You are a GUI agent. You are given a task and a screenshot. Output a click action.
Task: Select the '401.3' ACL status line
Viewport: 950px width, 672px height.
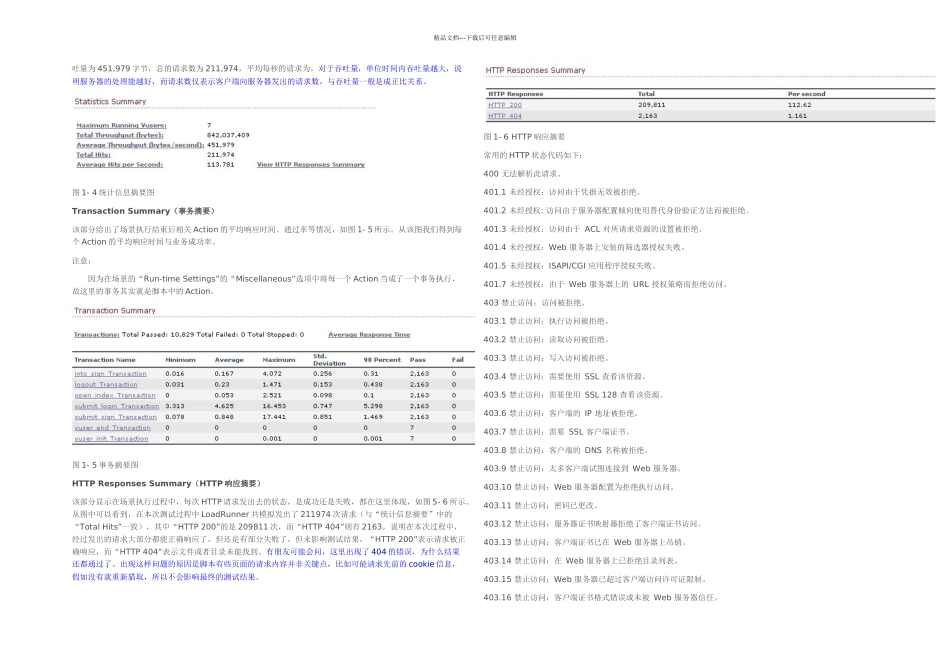[594, 229]
